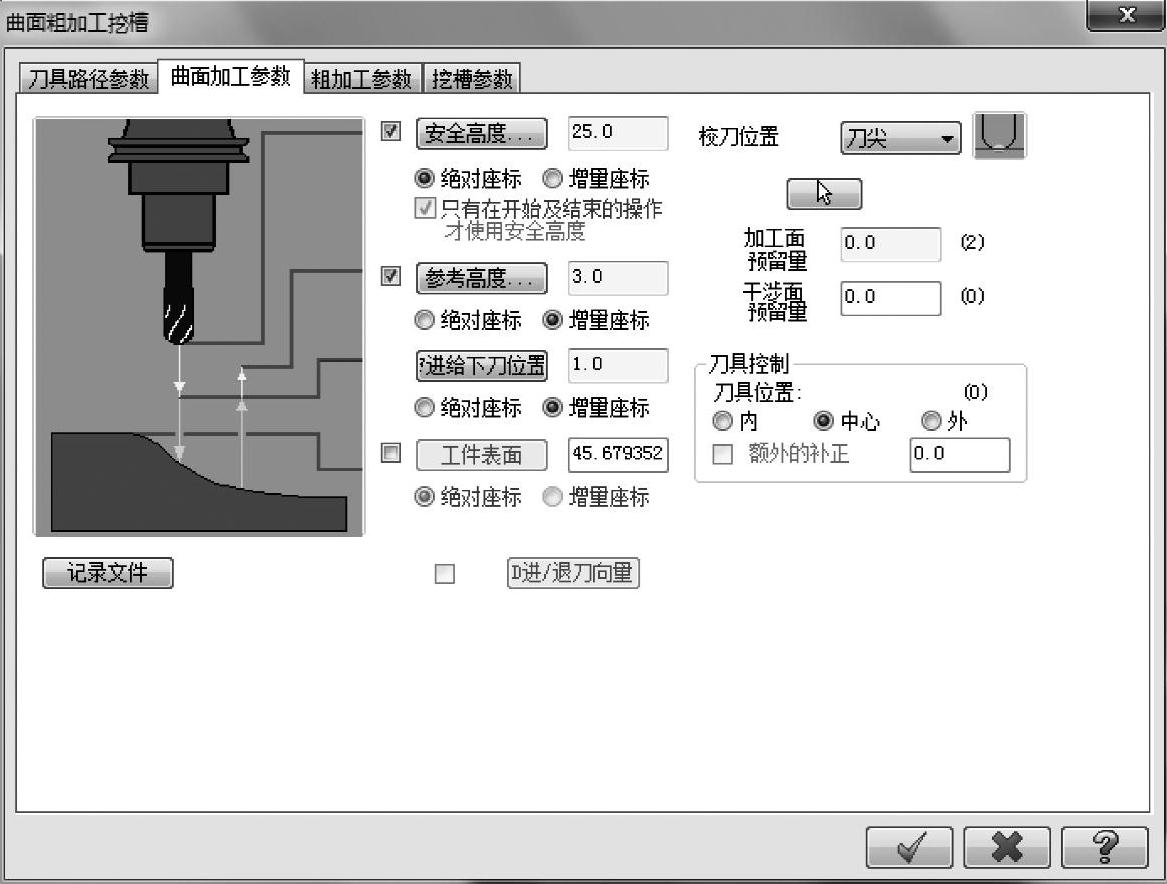Viewport: 1167px width, 884px height.
Task: Click the tool tip shape preview icon
Action: 1000,135
